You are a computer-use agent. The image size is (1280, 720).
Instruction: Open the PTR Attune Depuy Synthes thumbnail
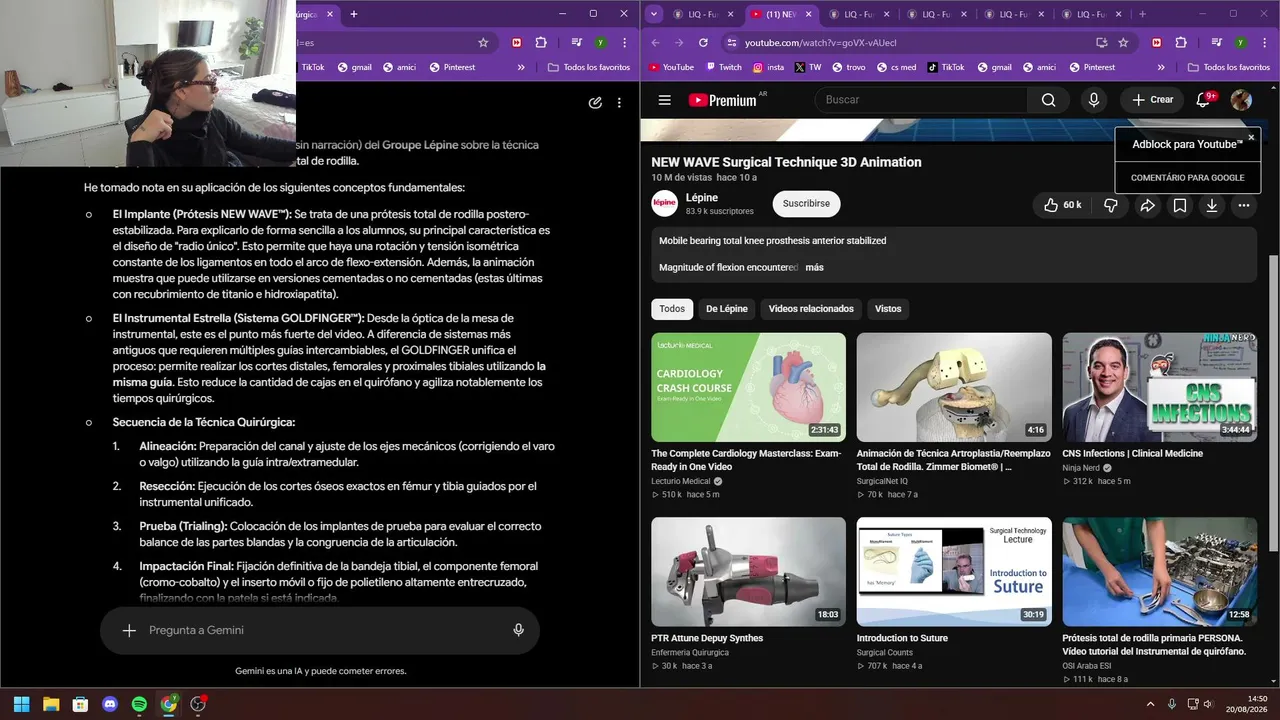point(748,572)
